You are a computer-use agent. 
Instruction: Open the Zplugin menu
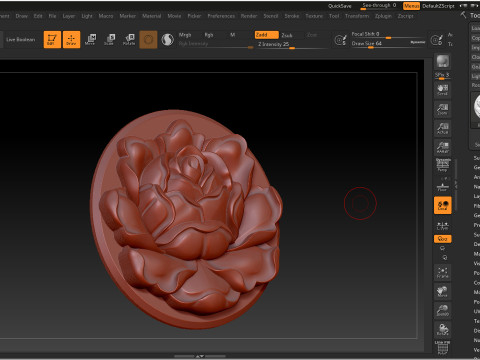tap(383, 16)
